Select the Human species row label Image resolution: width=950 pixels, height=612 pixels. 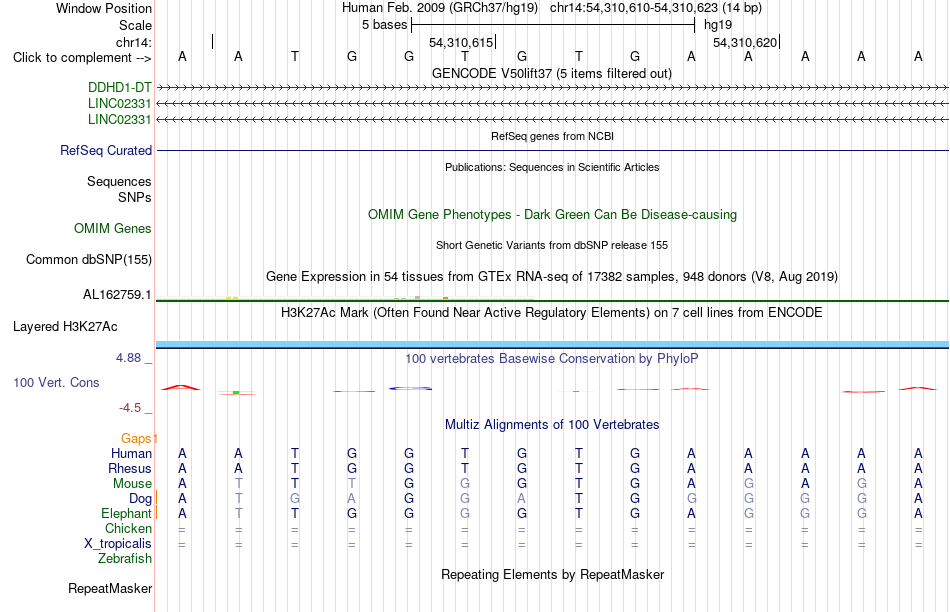click(131, 453)
